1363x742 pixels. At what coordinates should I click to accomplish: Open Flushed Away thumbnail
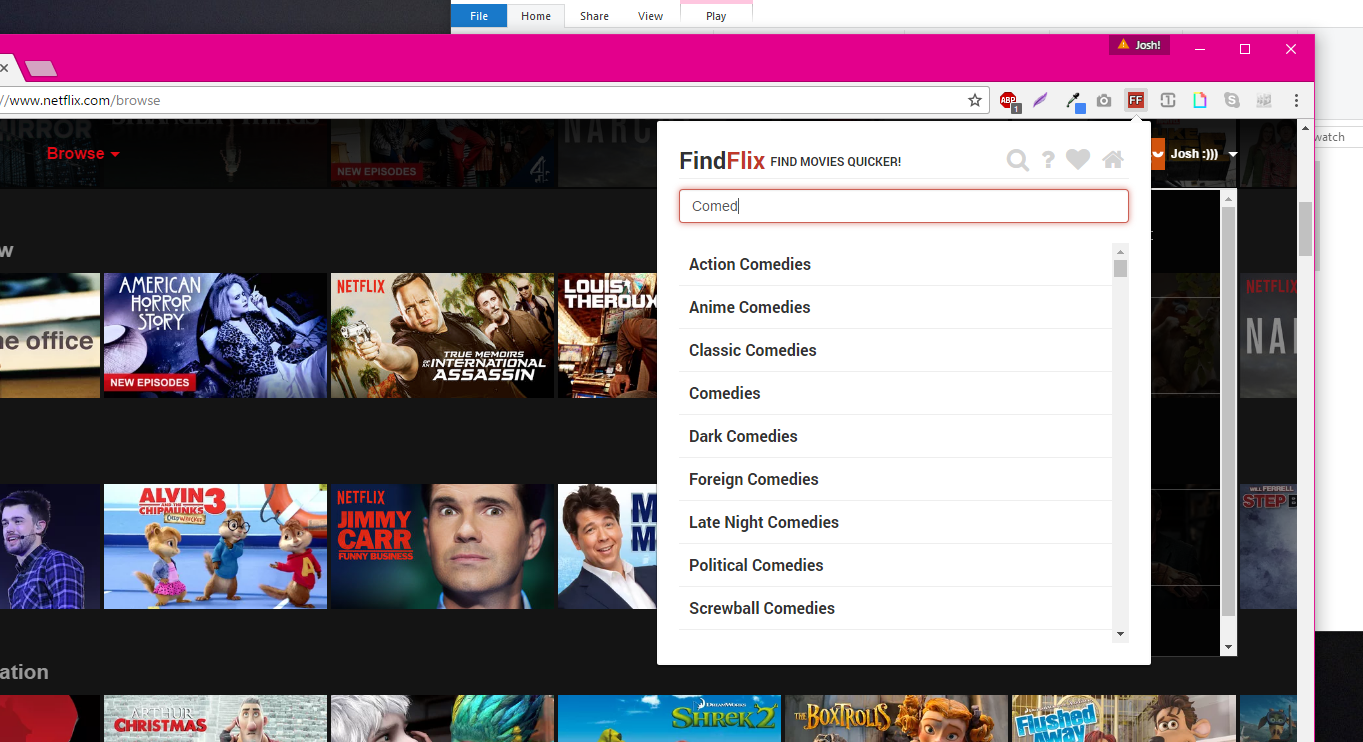[x=1123, y=719]
